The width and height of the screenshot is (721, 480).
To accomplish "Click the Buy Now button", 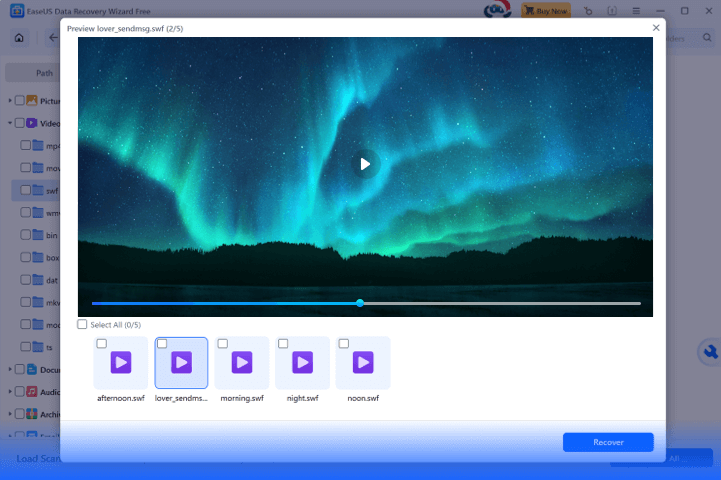I will [548, 10].
